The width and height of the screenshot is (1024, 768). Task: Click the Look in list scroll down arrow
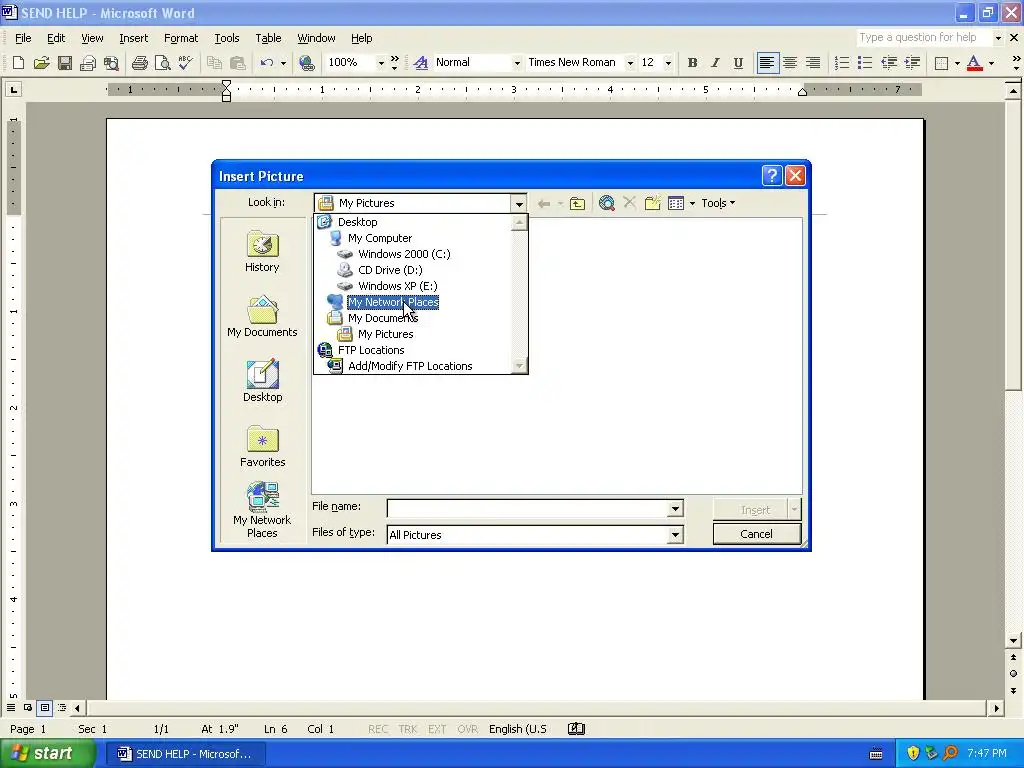click(x=519, y=366)
